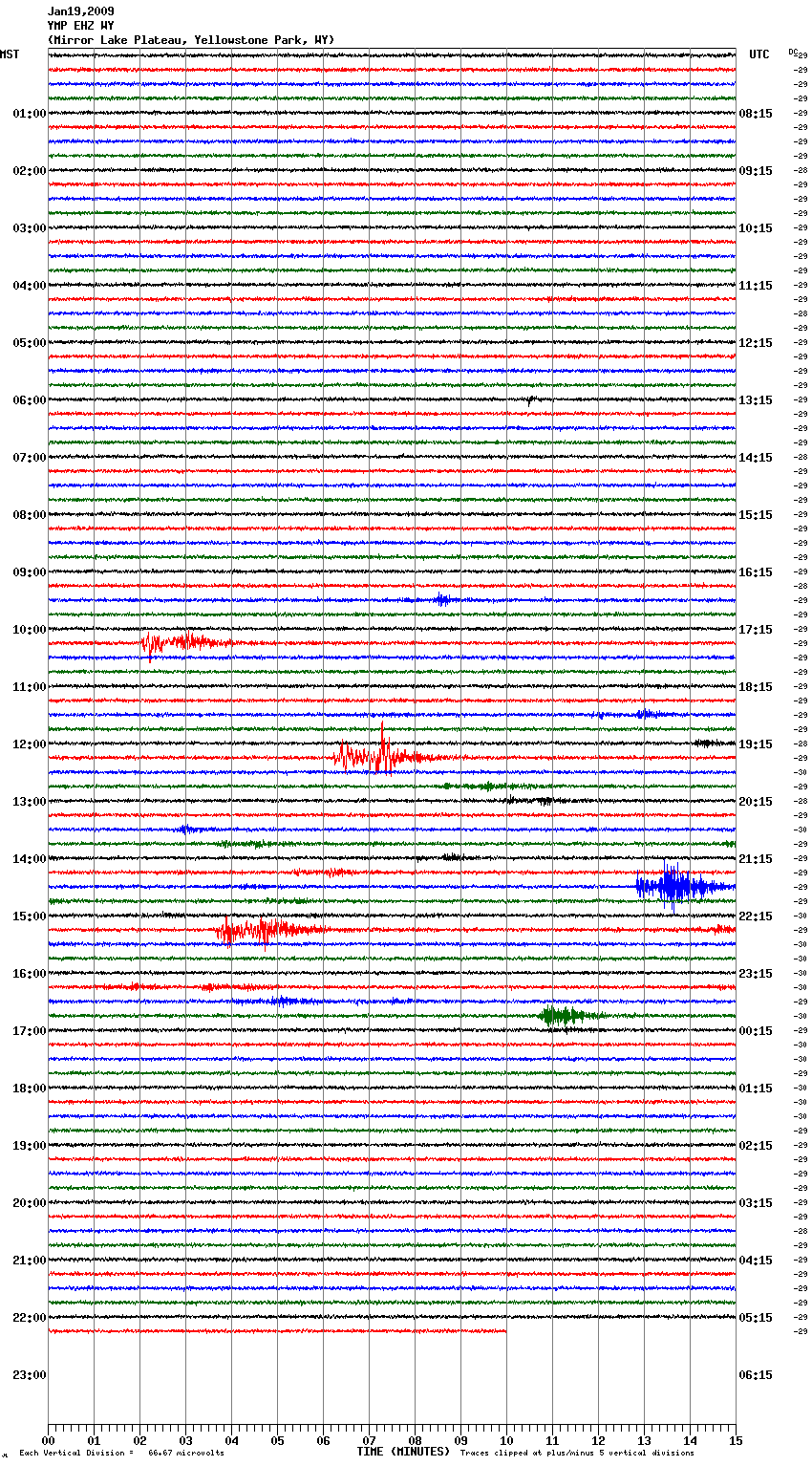The width and height of the screenshot is (812, 1466).
Task: Click the "03:00" MST hour label
Action: 30,228
